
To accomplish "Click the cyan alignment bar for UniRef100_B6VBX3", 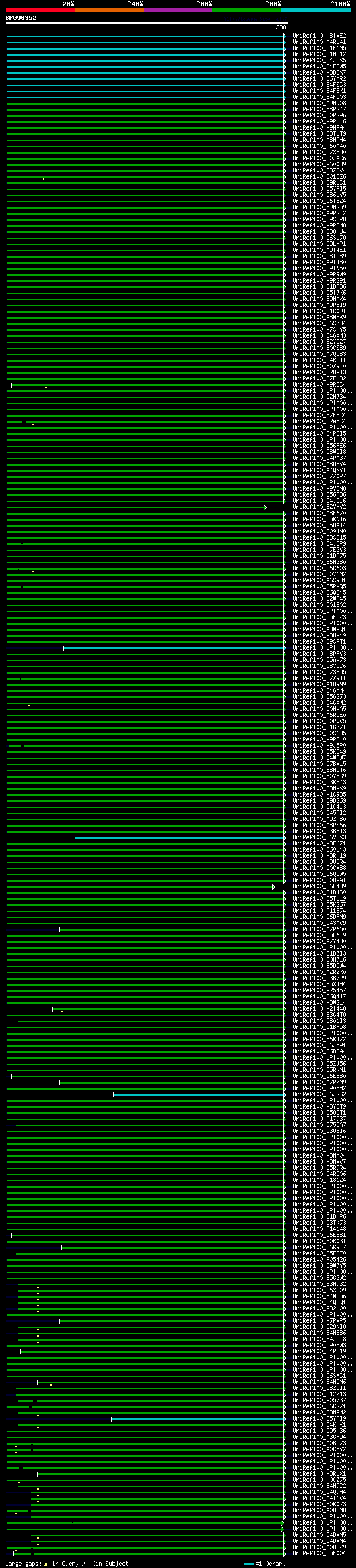I will tap(180, 838).
